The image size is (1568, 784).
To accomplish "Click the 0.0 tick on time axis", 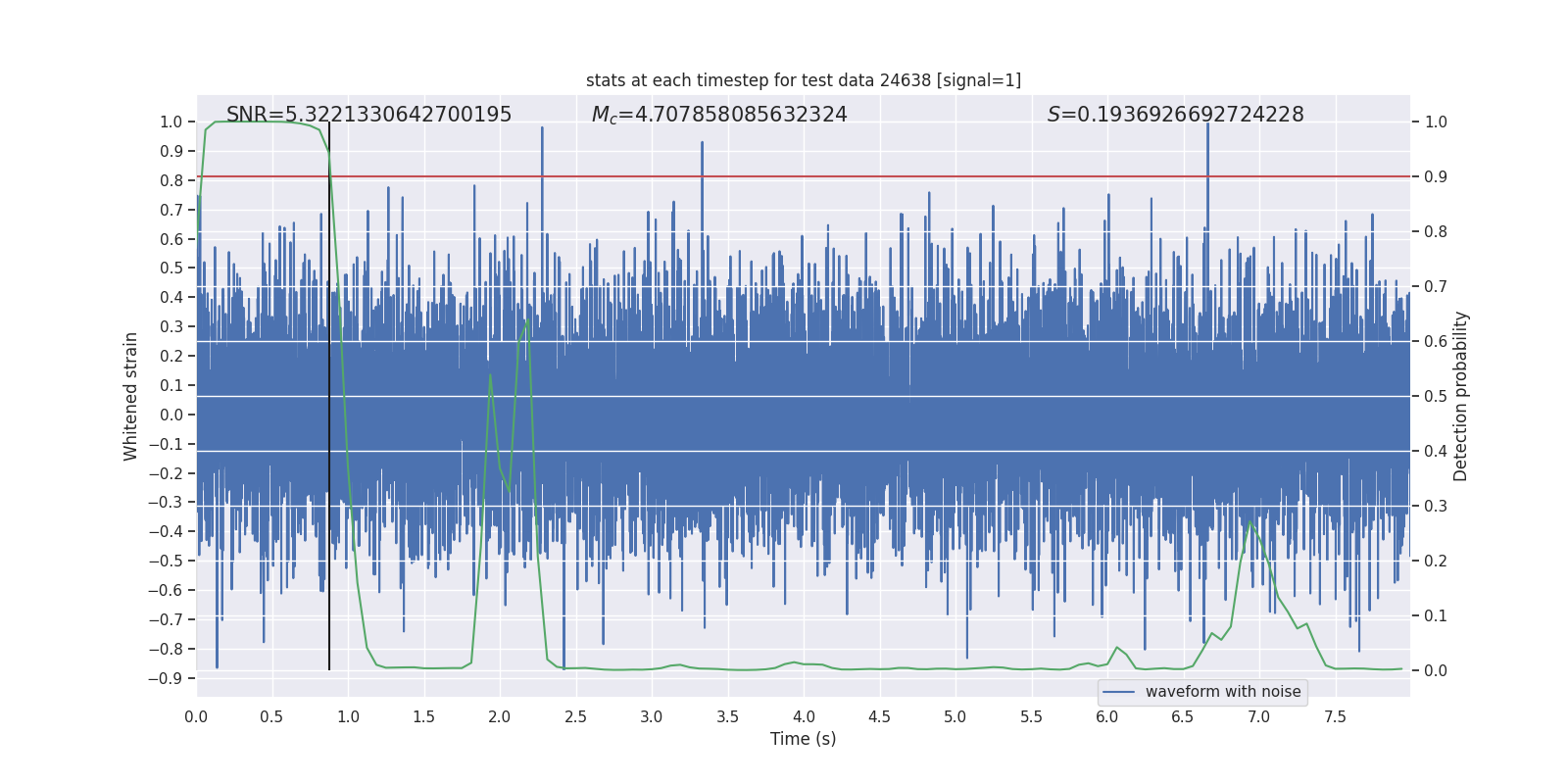I will [196, 716].
